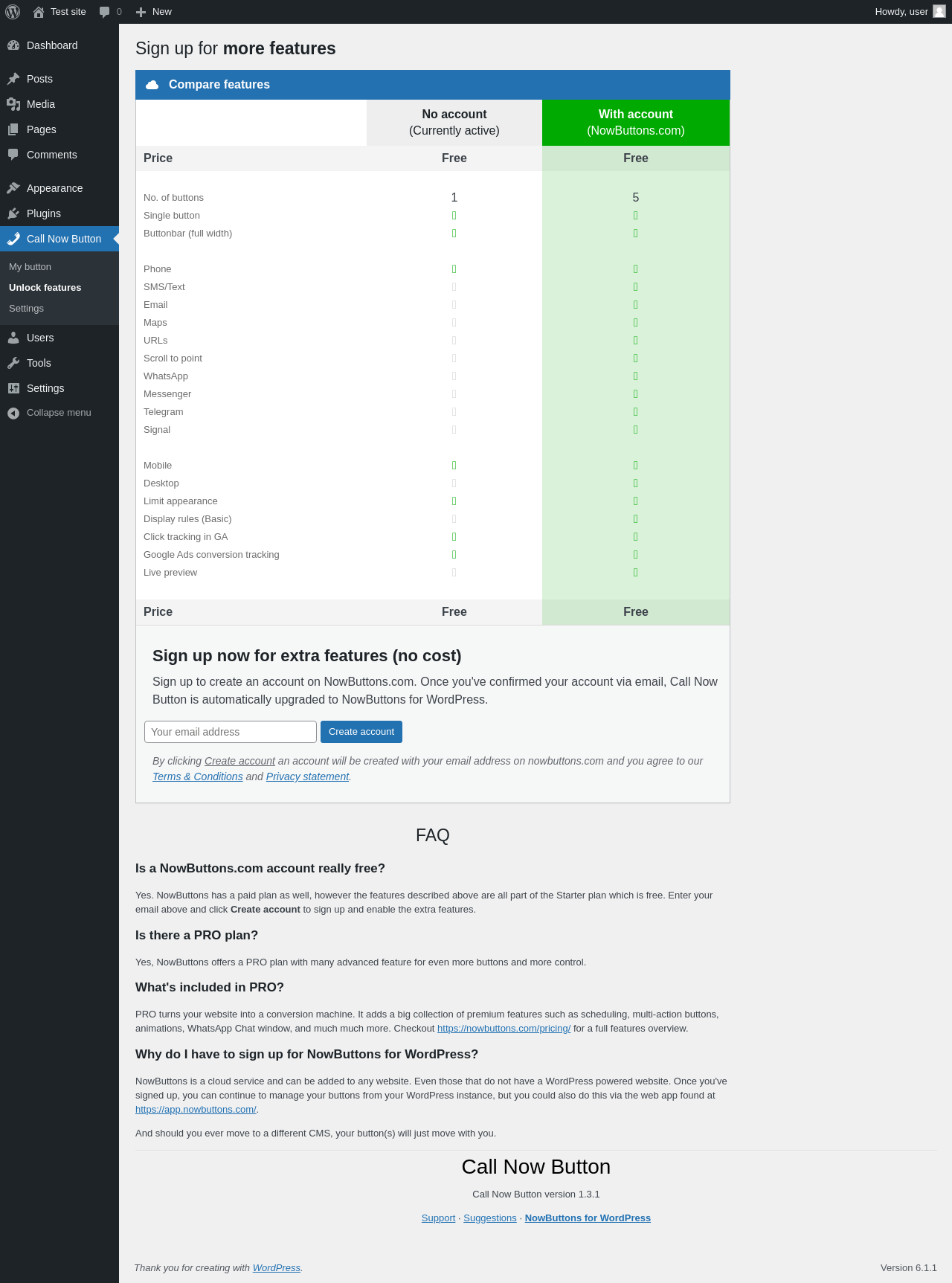Image resolution: width=952 pixels, height=1283 pixels.
Task: Select the Posts pushpin icon
Action: [13, 79]
